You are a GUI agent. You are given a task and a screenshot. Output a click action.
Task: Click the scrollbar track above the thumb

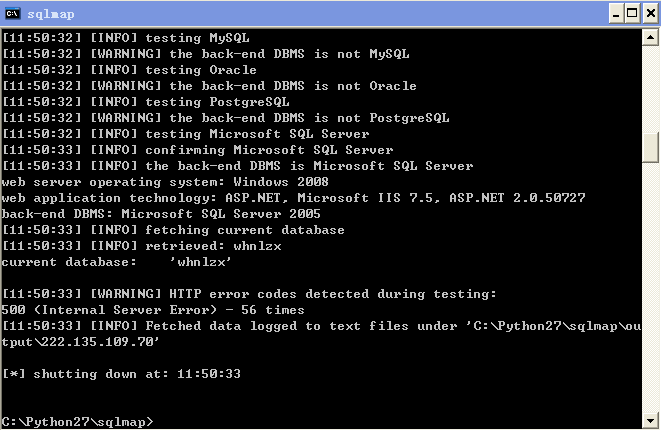click(650, 89)
